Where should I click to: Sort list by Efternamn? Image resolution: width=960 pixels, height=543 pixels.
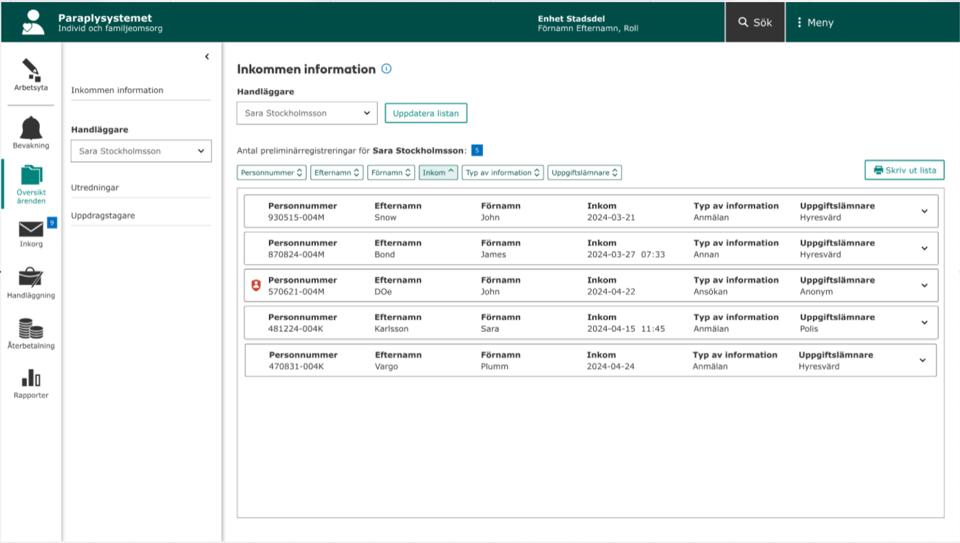[x=337, y=173]
